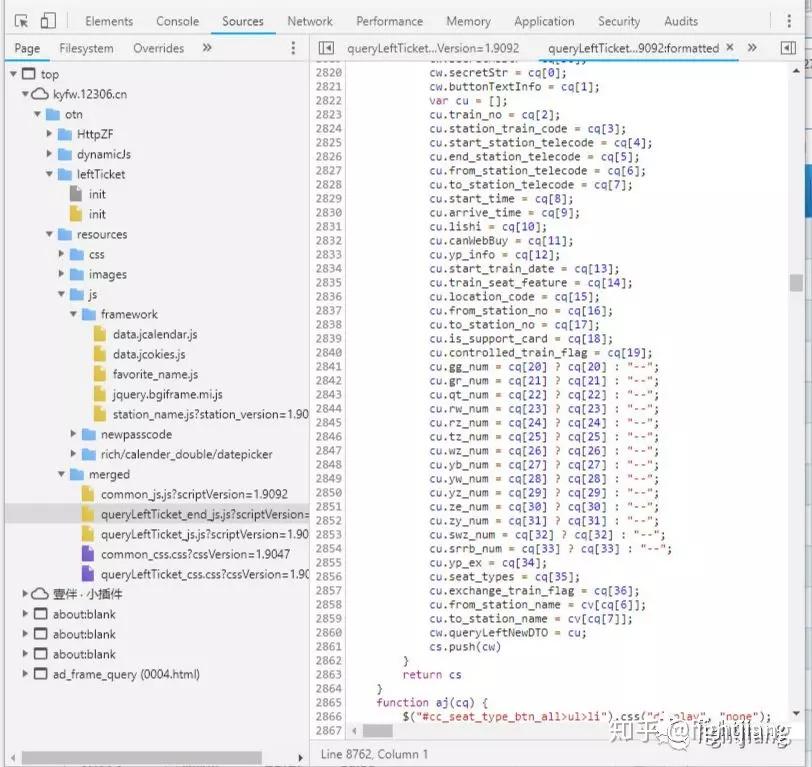
Task: Collapse the kyfw.12306.cn domain node
Action: tap(25, 94)
